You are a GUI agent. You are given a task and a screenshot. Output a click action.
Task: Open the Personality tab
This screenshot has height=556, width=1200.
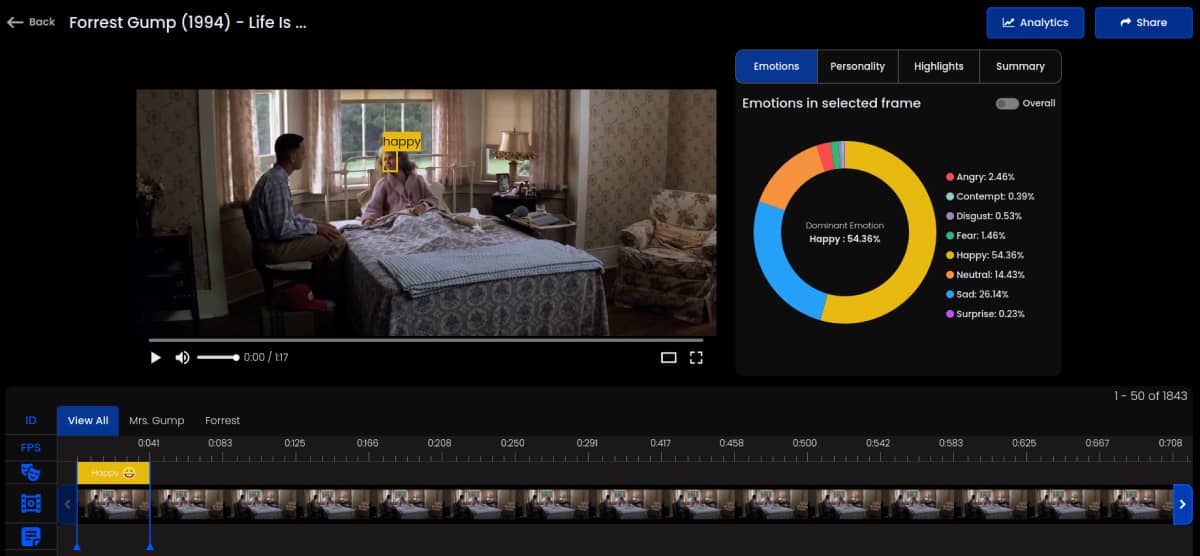857,66
